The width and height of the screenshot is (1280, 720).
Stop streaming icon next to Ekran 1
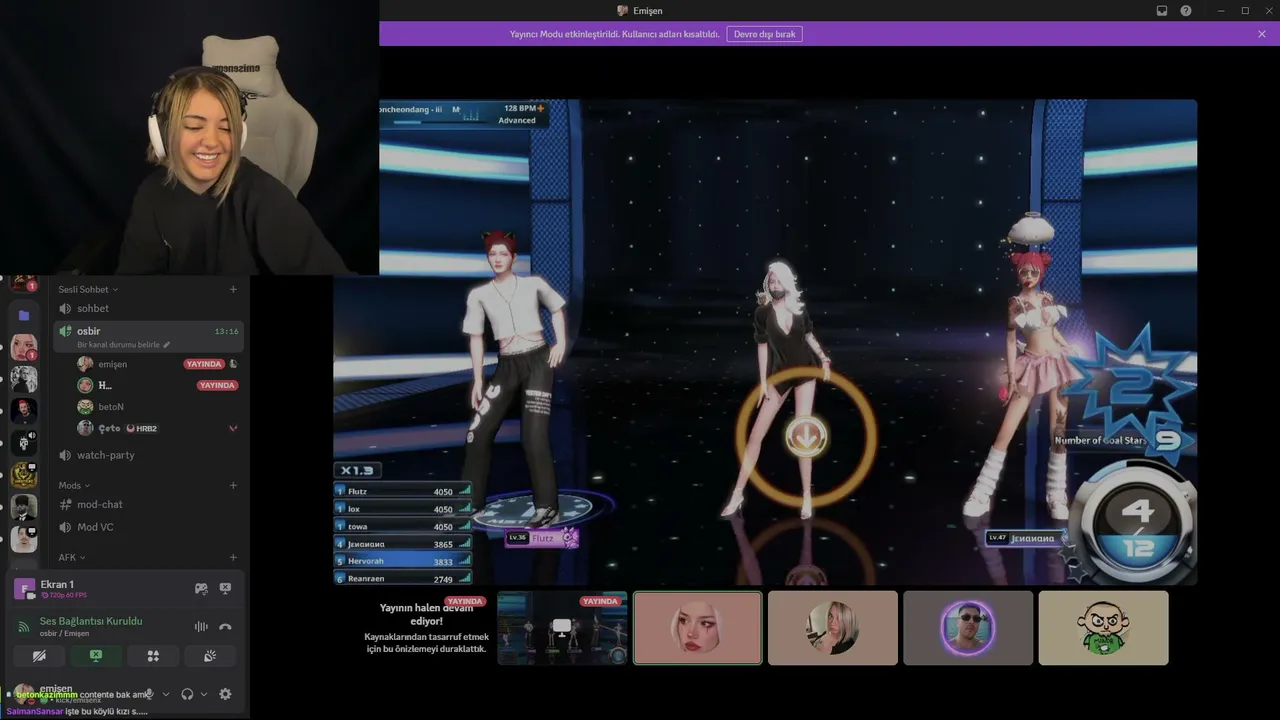click(225, 589)
